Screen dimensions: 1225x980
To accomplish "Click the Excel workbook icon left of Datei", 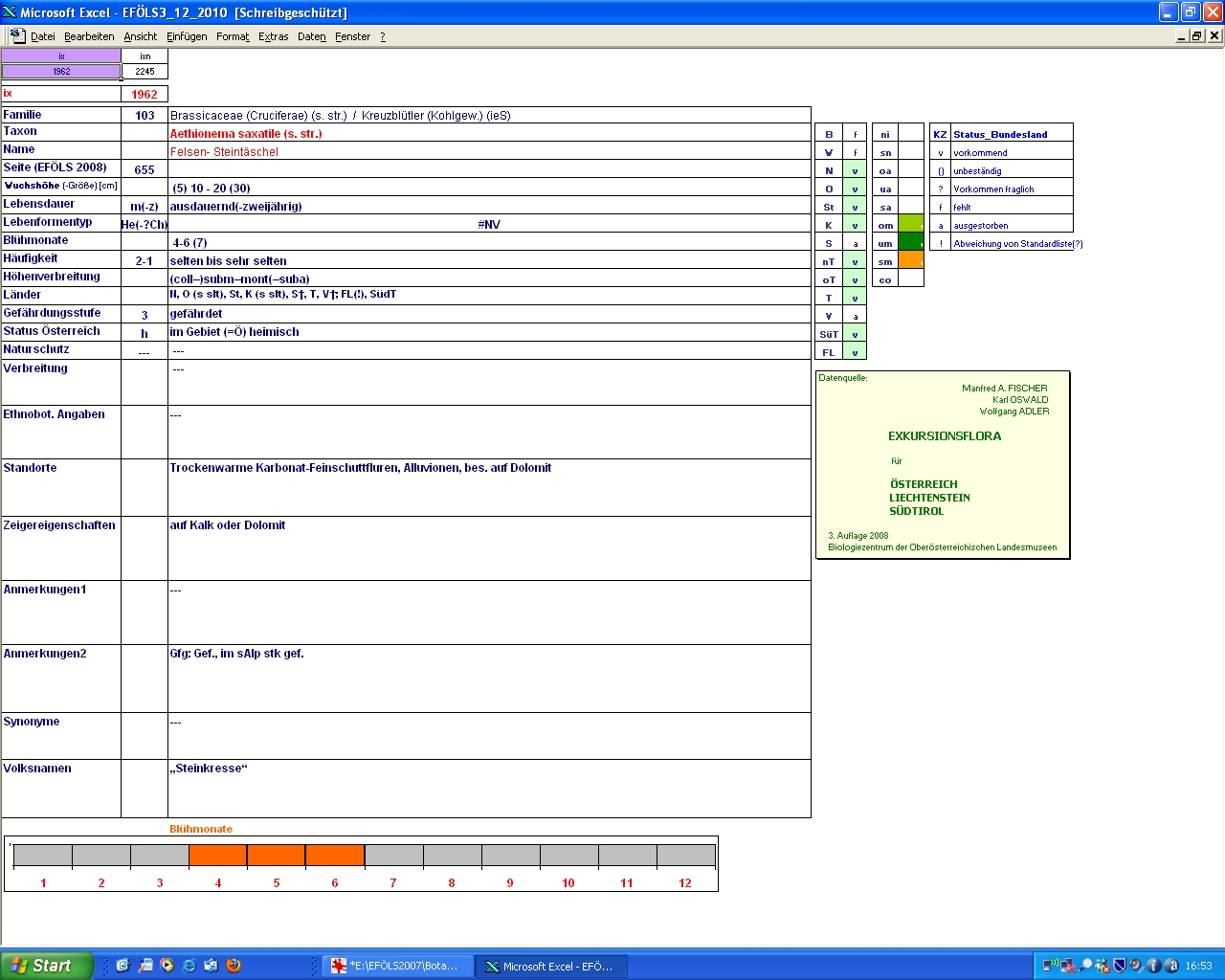I will coord(17,35).
